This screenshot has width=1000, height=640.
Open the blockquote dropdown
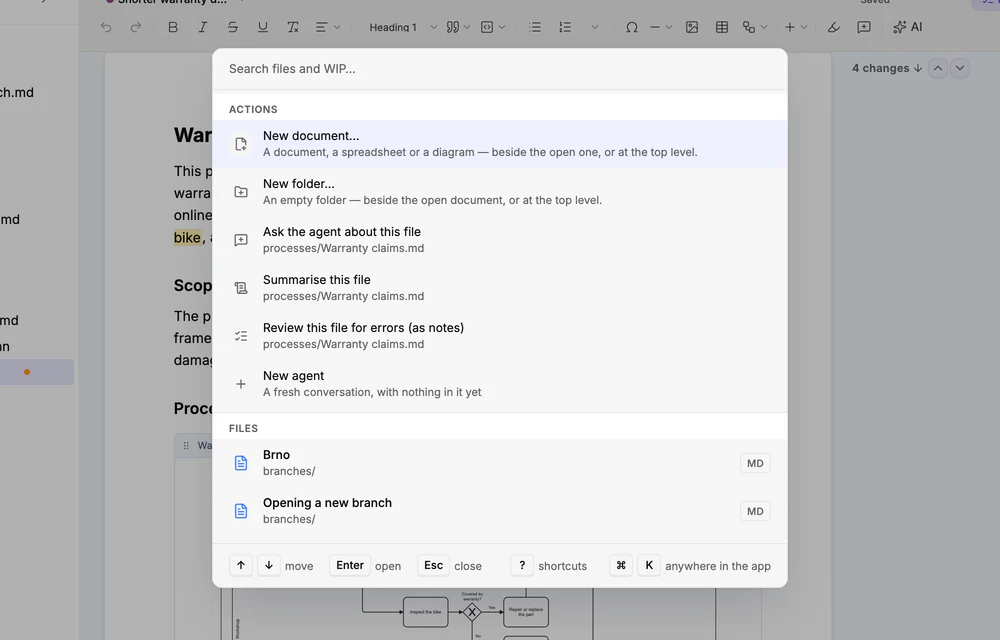[x=459, y=27]
